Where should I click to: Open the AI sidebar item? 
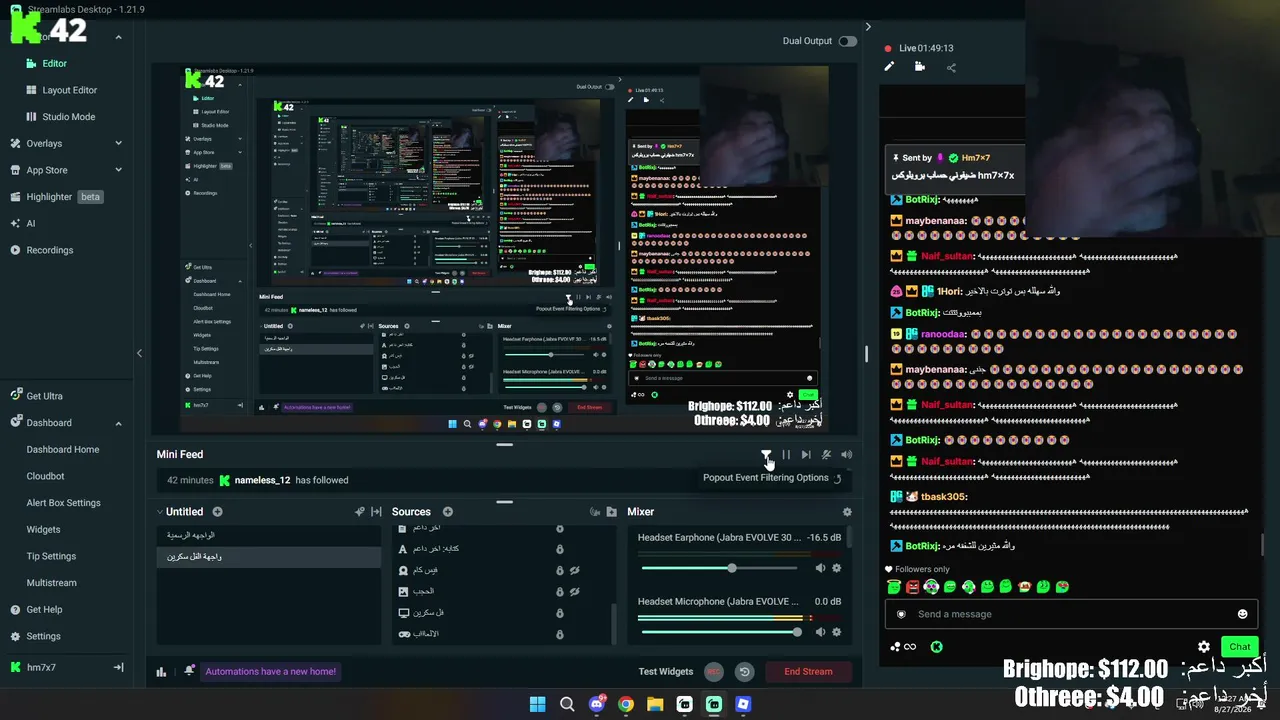pos(30,224)
